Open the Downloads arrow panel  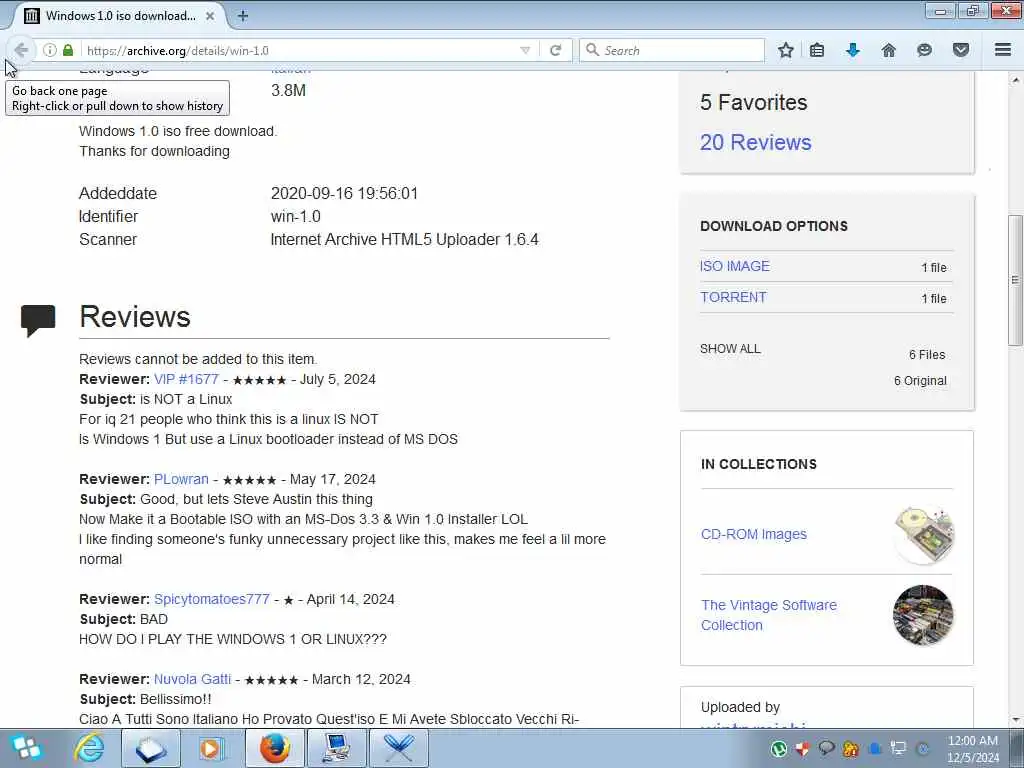(853, 50)
